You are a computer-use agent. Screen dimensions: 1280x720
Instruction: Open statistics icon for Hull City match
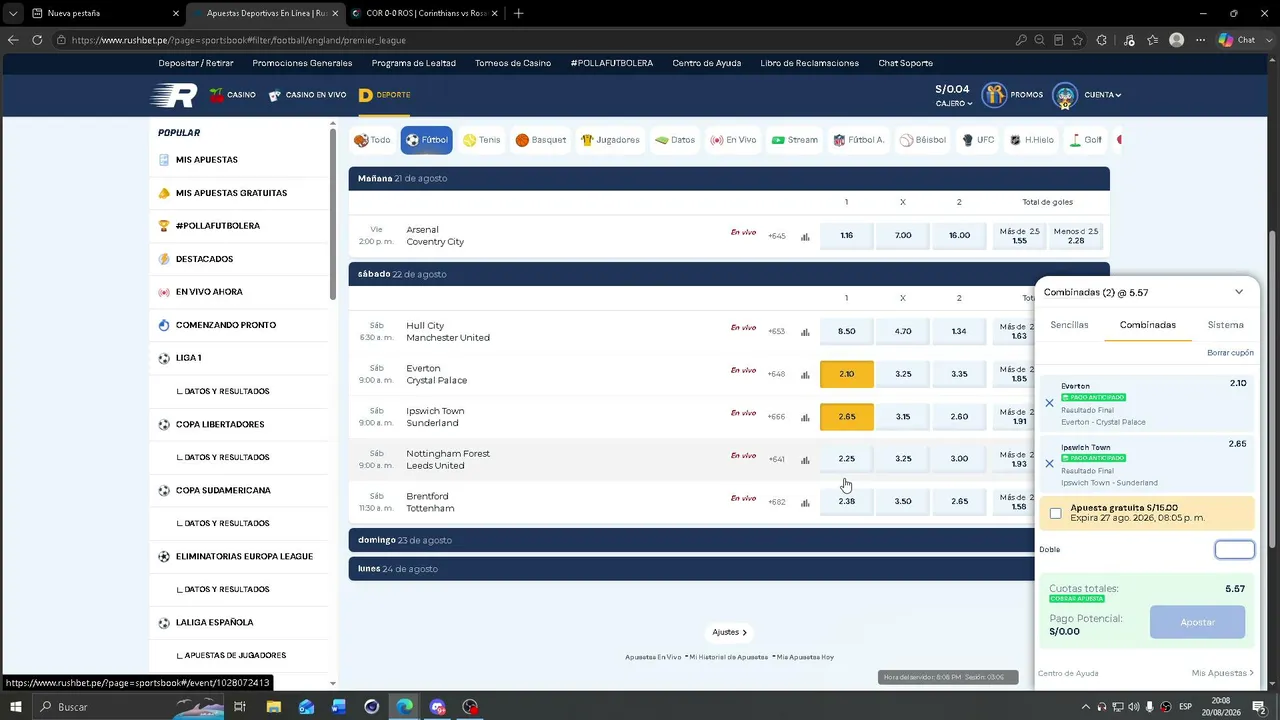click(x=805, y=333)
